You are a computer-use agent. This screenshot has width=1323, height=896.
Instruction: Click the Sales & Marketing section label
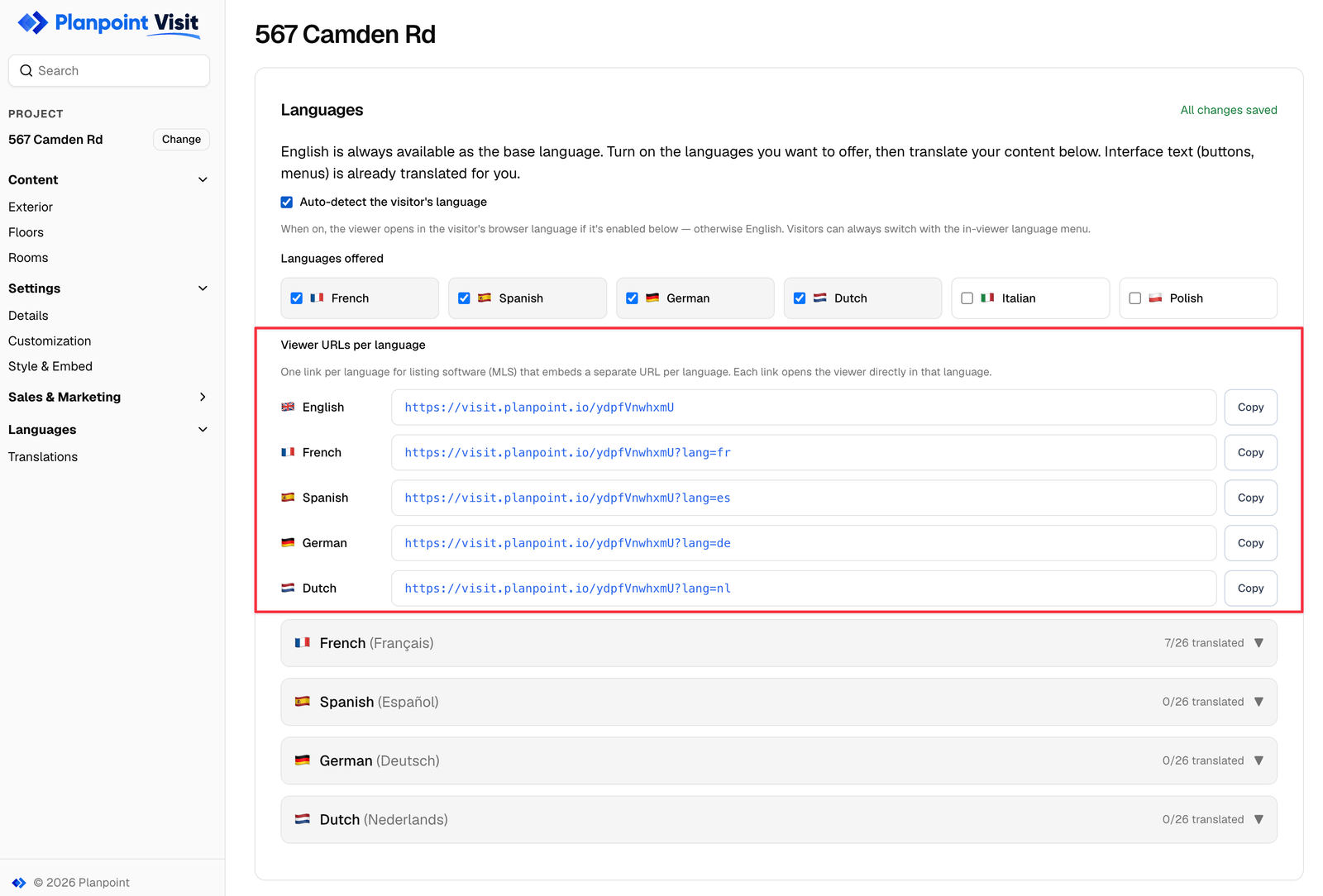pos(64,398)
